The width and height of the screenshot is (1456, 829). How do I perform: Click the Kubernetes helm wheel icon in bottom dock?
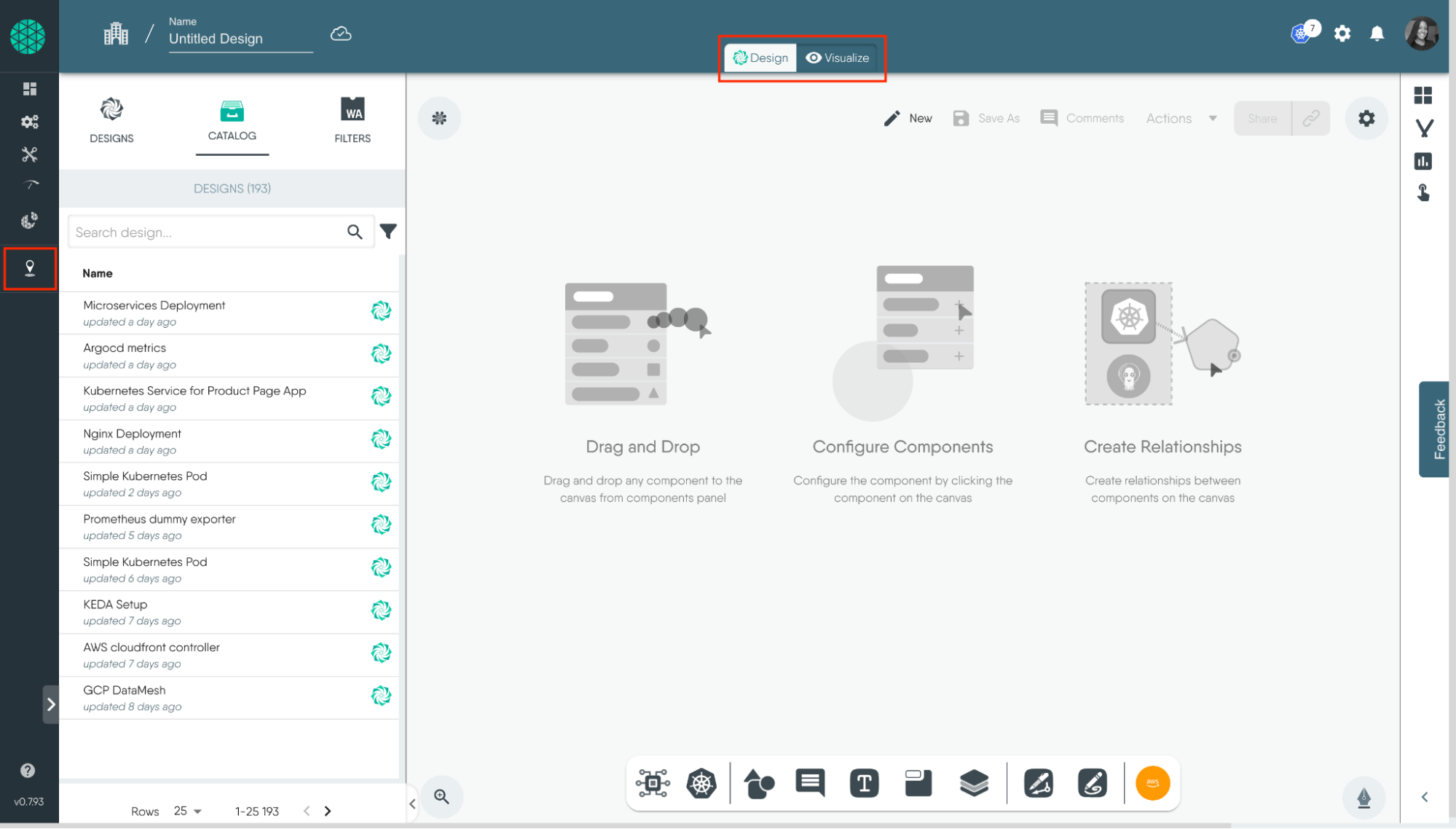tap(701, 784)
